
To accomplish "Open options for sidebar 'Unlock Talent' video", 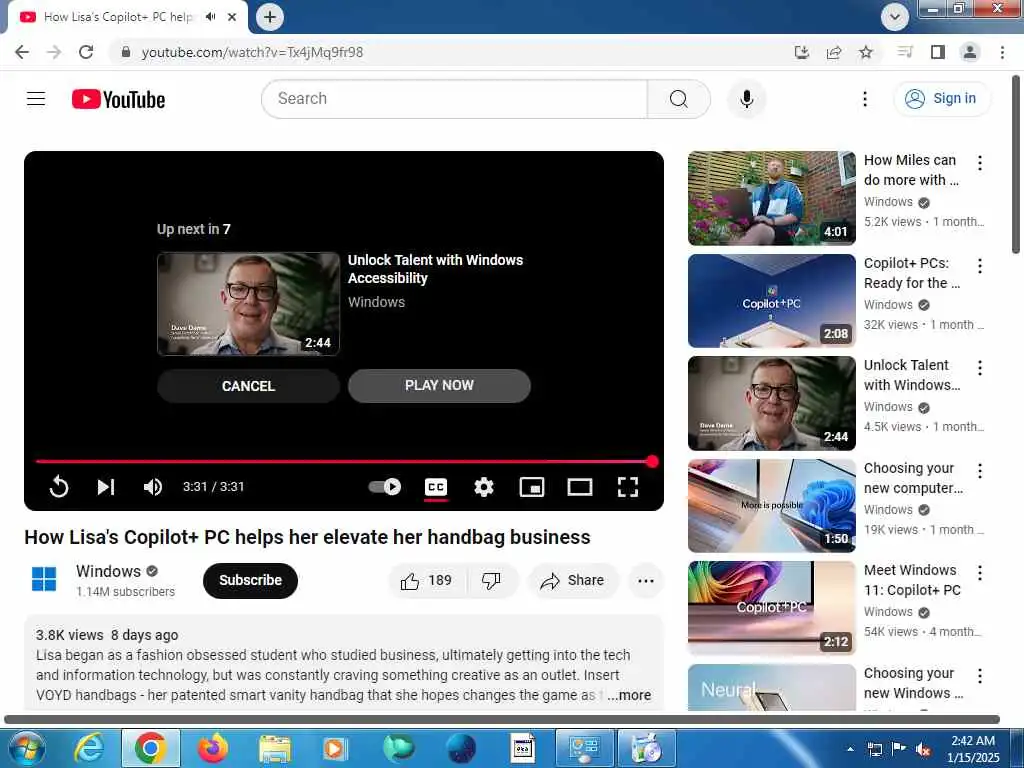I will pyautogui.click(x=980, y=368).
